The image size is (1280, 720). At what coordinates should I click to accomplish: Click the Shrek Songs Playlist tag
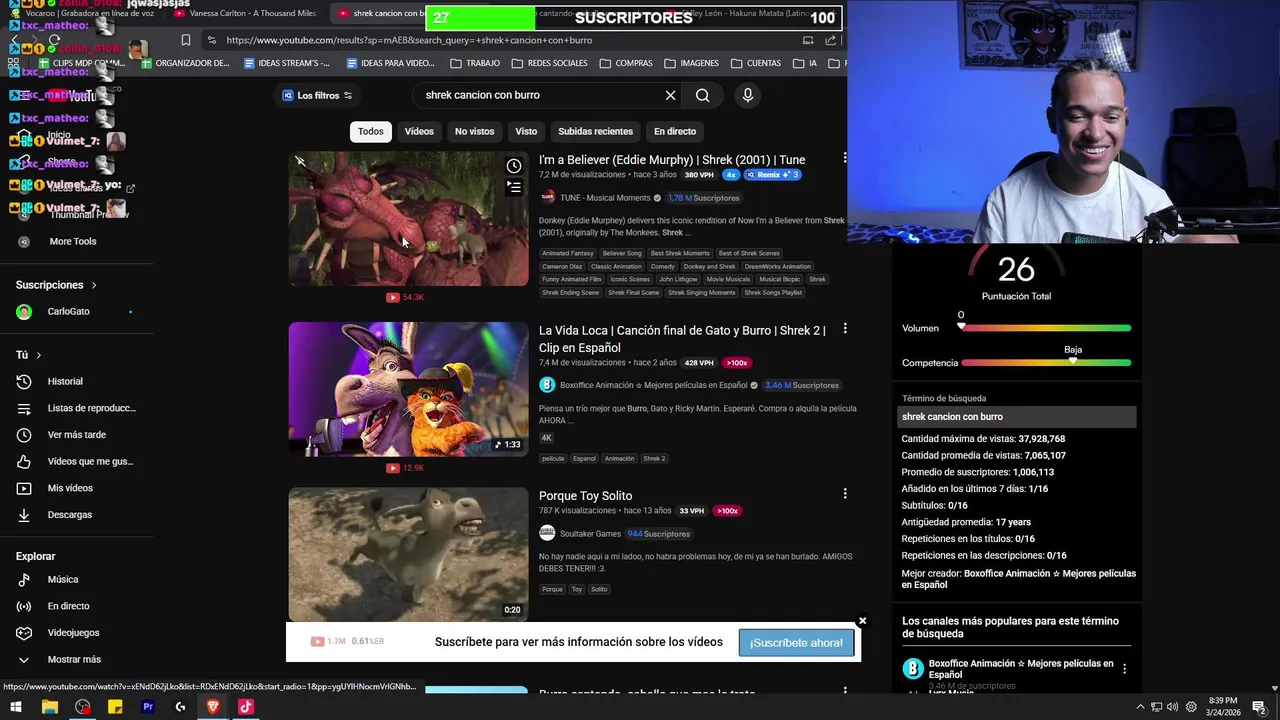[774, 292]
